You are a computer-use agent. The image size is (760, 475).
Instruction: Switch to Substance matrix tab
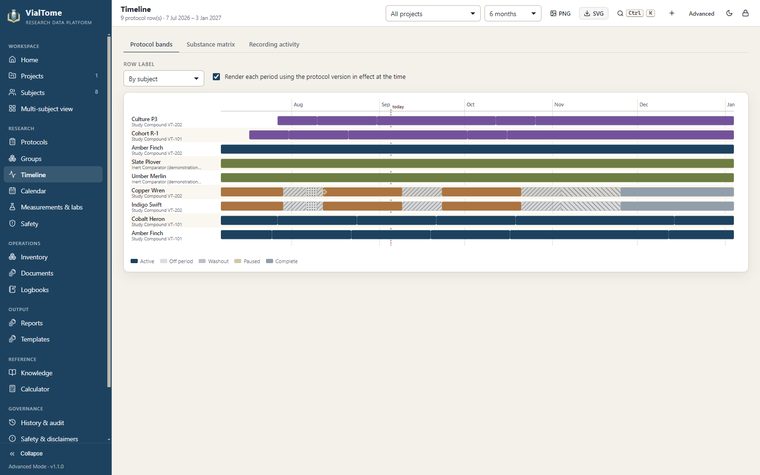(x=211, y=44)
